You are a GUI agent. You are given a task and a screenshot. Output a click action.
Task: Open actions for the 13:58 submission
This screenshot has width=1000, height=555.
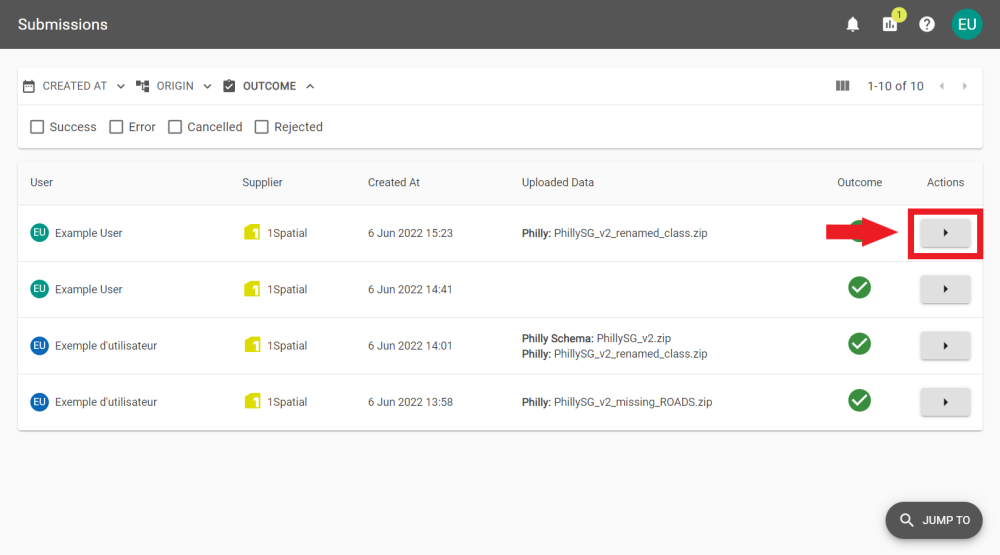(x=945, y=402)
